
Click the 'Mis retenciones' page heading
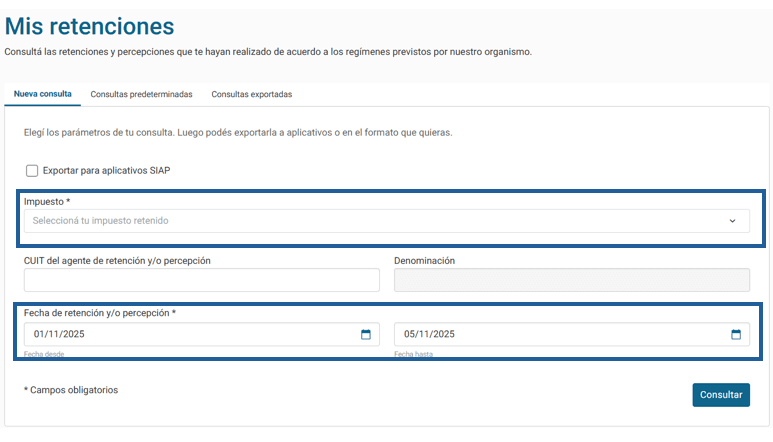pyautogui.click(x=89, y=27)
